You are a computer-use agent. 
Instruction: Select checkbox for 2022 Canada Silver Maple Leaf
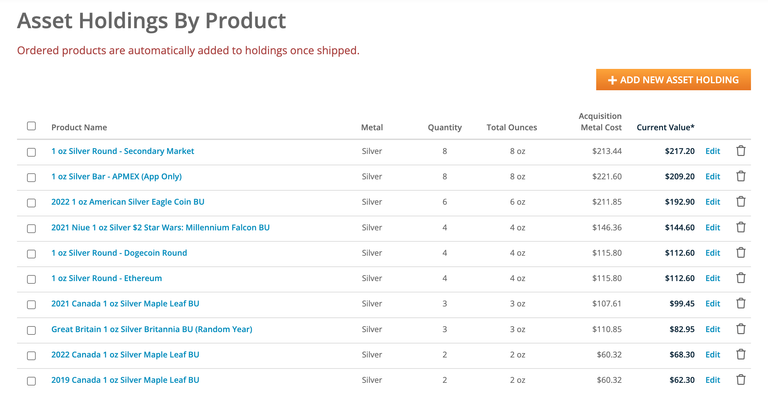pyautogui.click(x=31, y=356)
